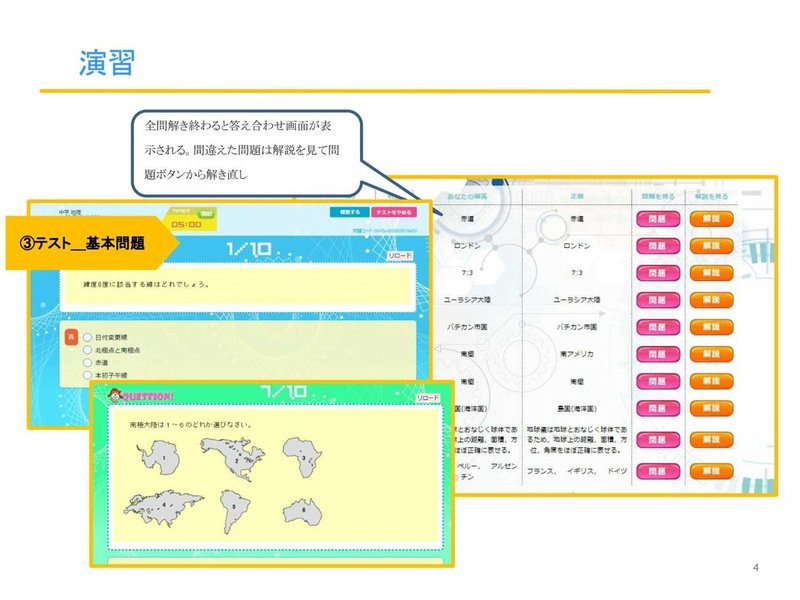The height and width of the screenshot is (600, 800).
Task: Select 赤道 radio button in the quiz
Action: click(x=87, y=363)
